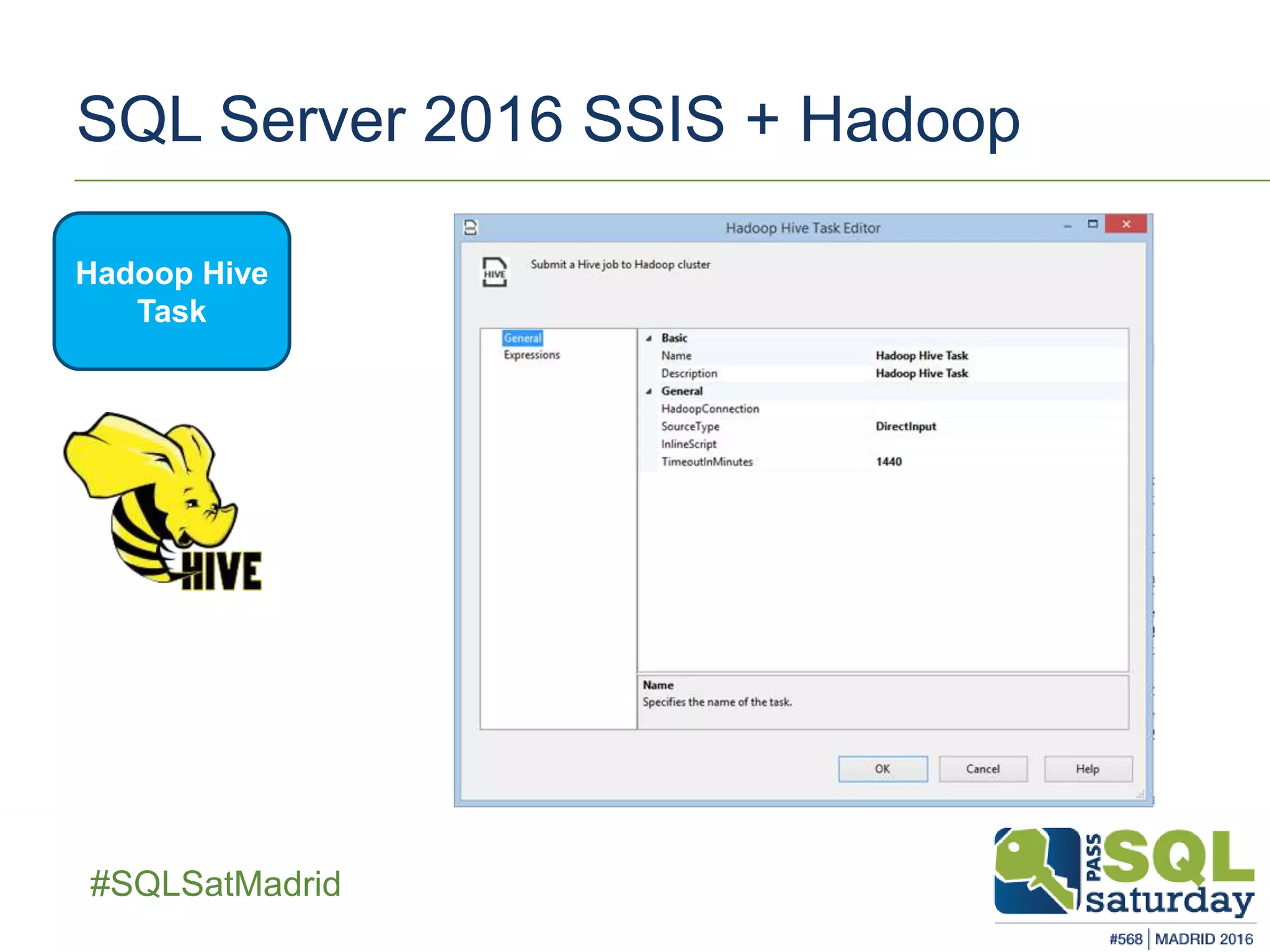1270x952 pixels.
Task: Click 'Specifies the name of the task.' description
Action: tap(717, 702)
